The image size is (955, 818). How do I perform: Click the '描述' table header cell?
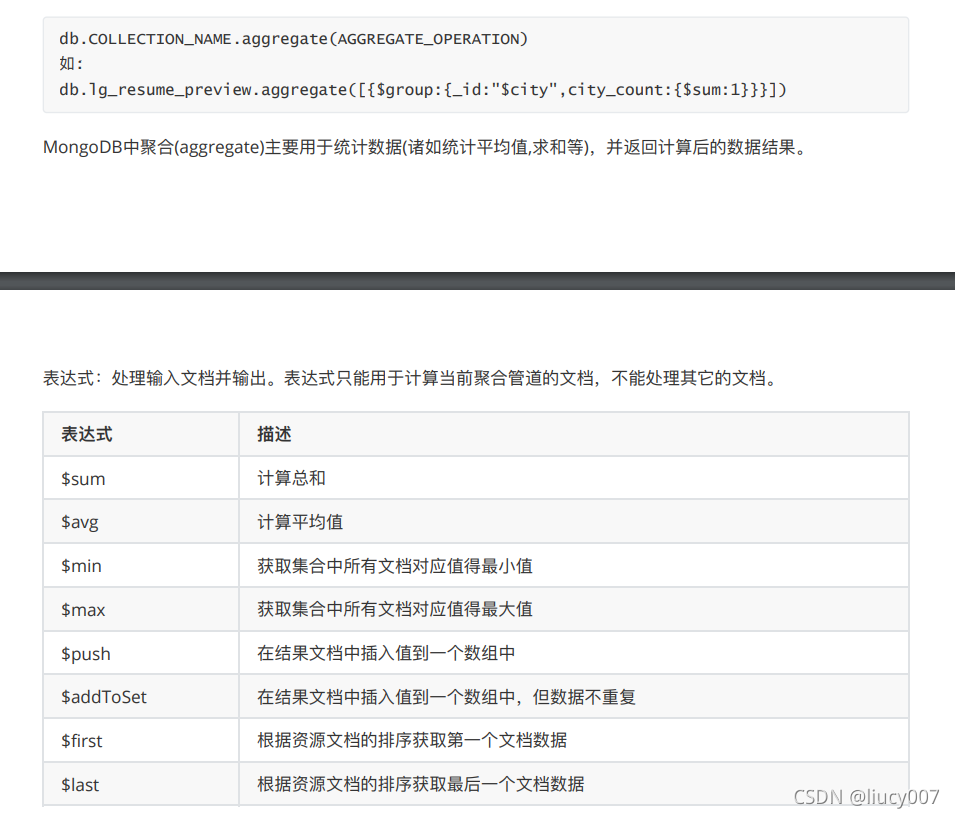tap(574, 434)
